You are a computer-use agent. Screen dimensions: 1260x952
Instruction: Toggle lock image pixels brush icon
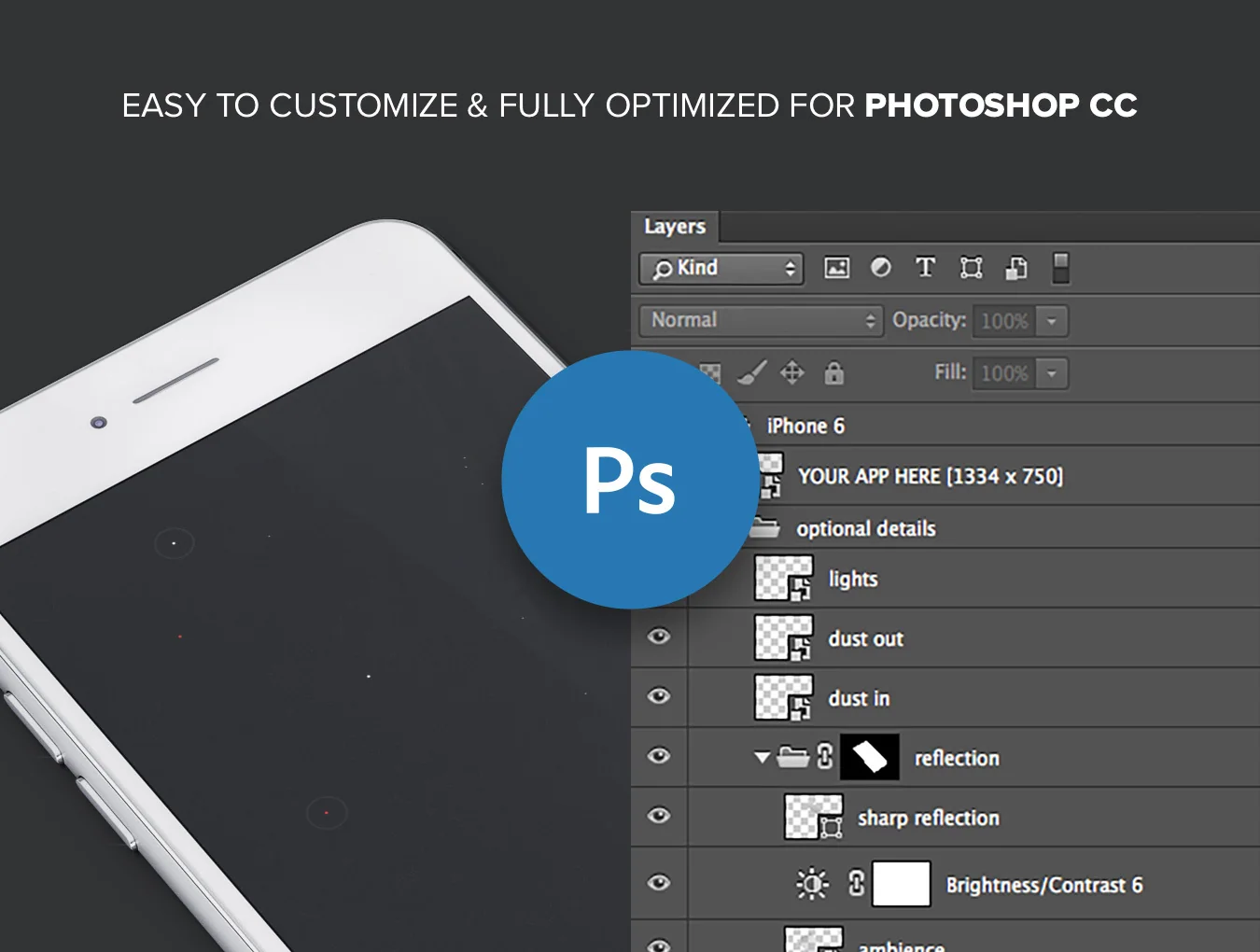[752, 373]
